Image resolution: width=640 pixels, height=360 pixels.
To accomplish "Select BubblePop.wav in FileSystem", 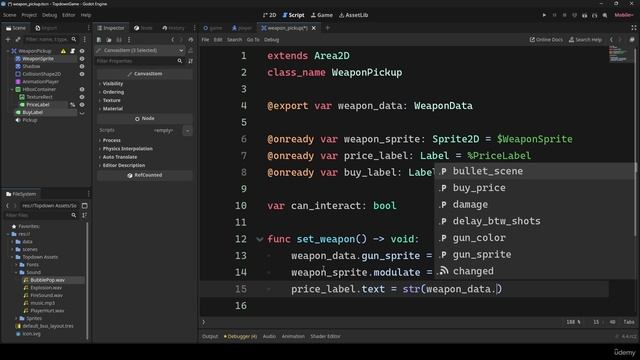I will [x=47, y=280].
